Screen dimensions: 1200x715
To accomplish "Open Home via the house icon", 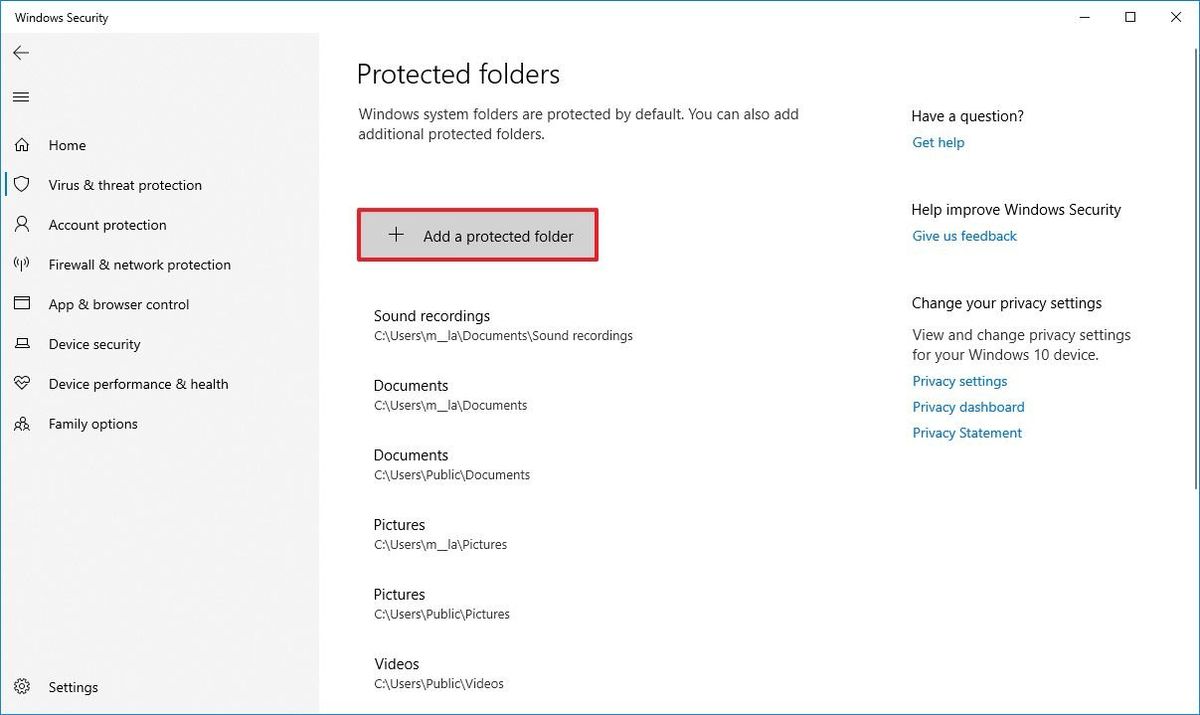I will 22,145.
